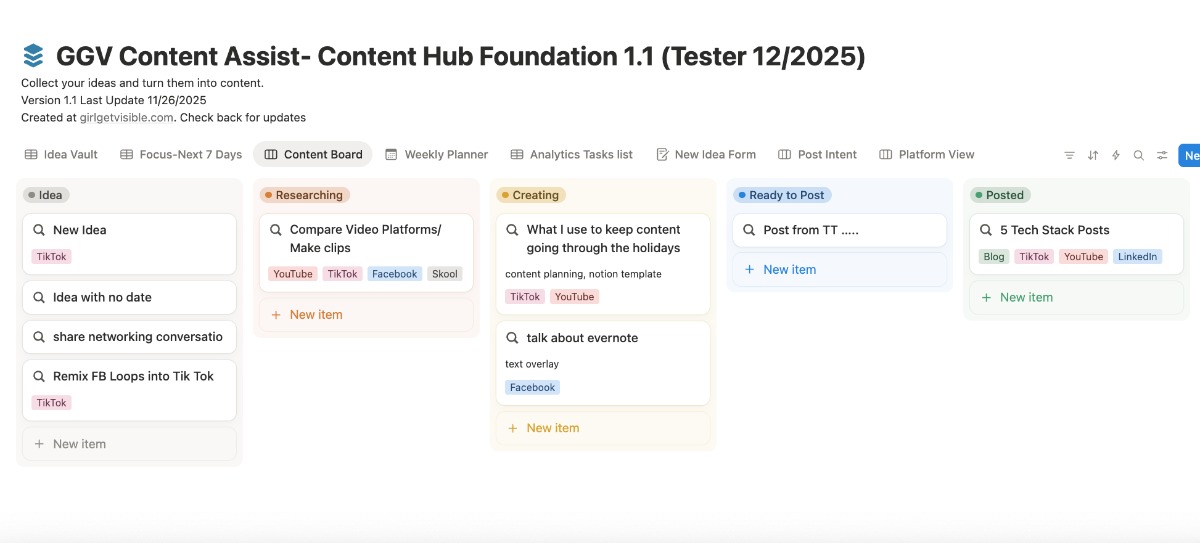Open the Weekly Planner tab

[436, 155]
